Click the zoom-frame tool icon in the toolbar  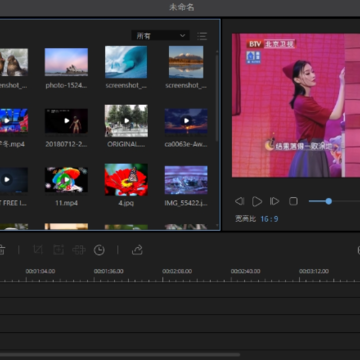point(58,250)
